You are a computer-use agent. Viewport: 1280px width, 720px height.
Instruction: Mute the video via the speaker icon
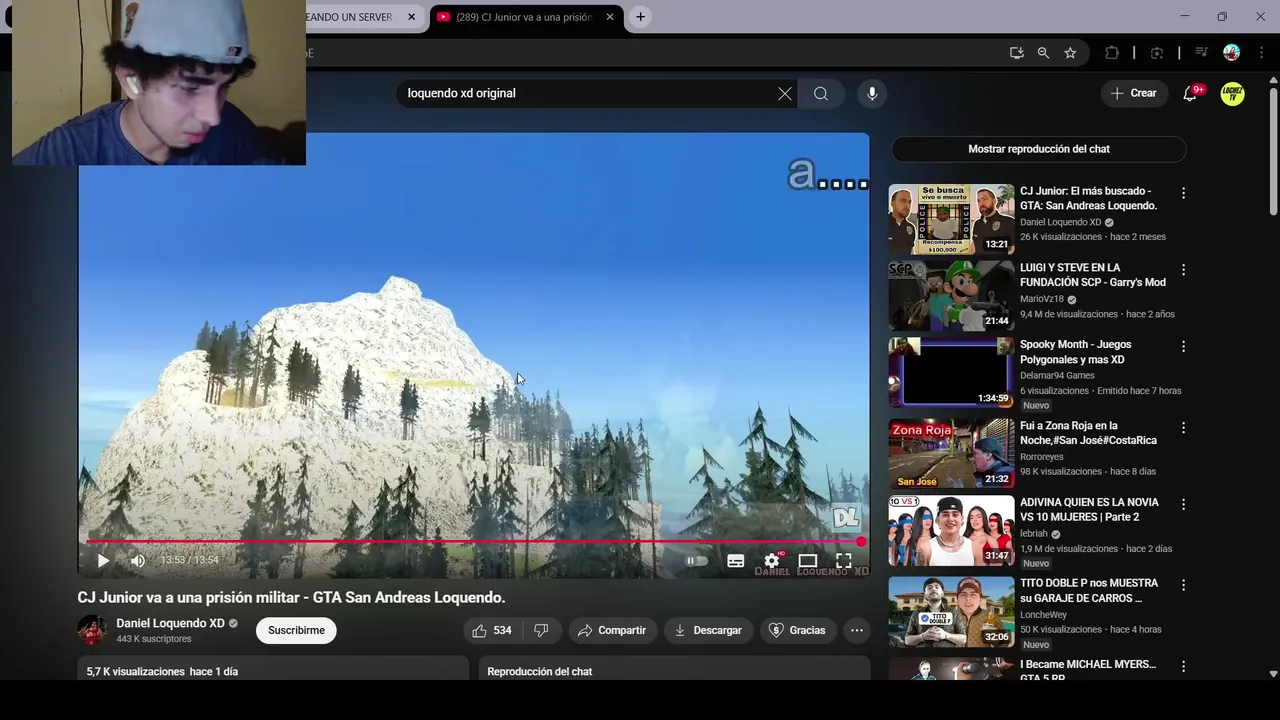(x=138, y=561)
